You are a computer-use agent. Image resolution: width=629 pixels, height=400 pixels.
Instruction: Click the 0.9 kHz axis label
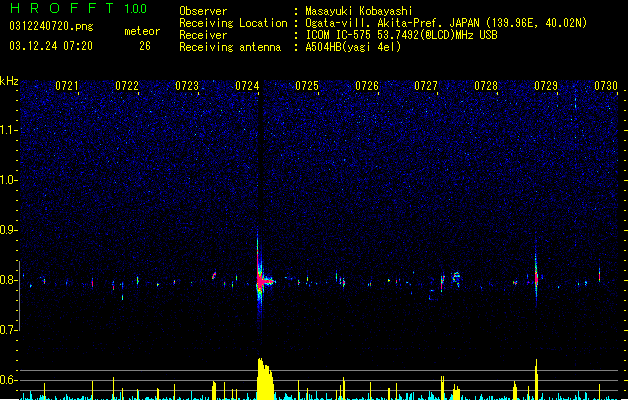pyautogui.click(x=8, y=230)
